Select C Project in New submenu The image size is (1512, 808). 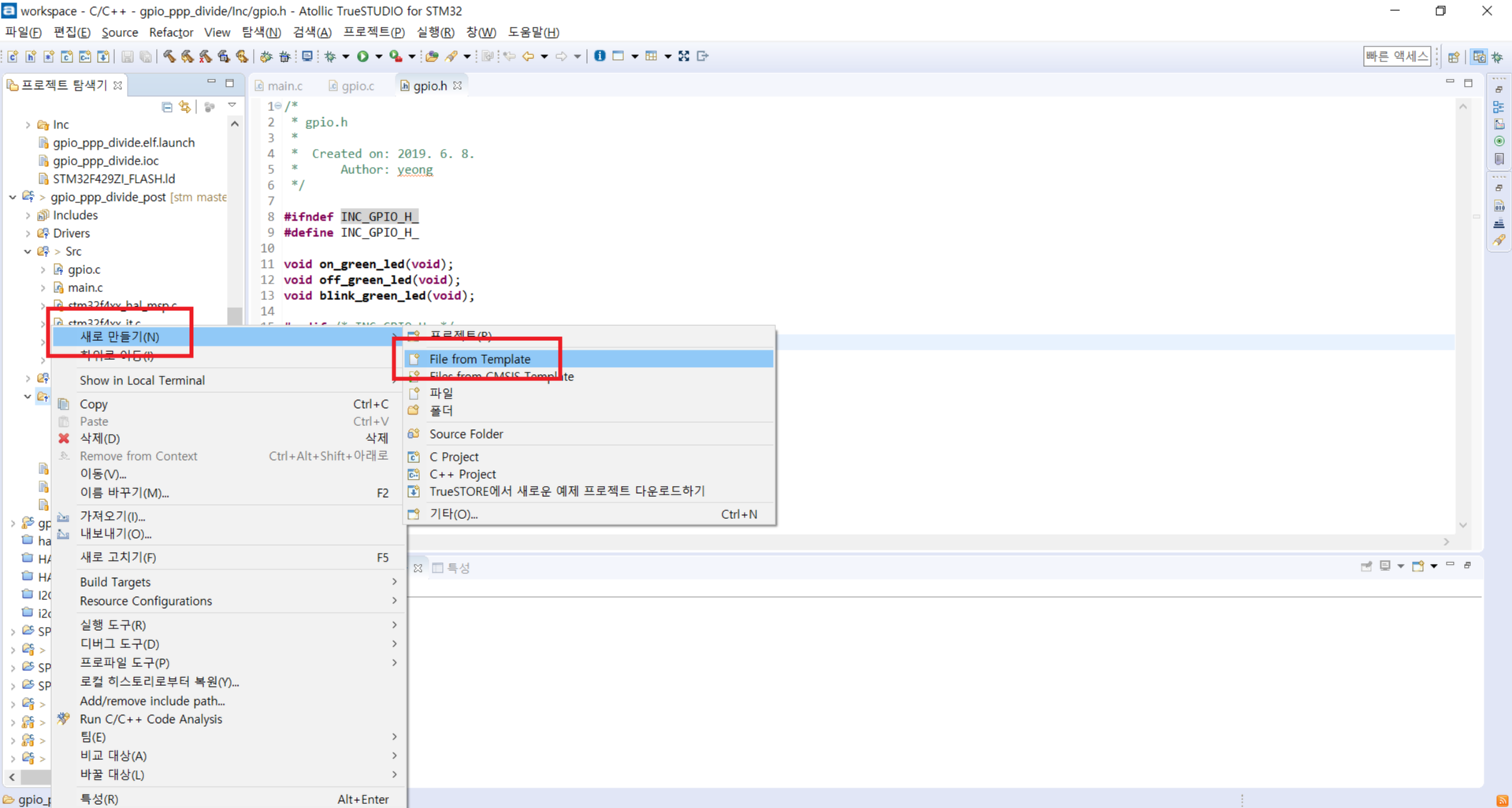(589, 457)
